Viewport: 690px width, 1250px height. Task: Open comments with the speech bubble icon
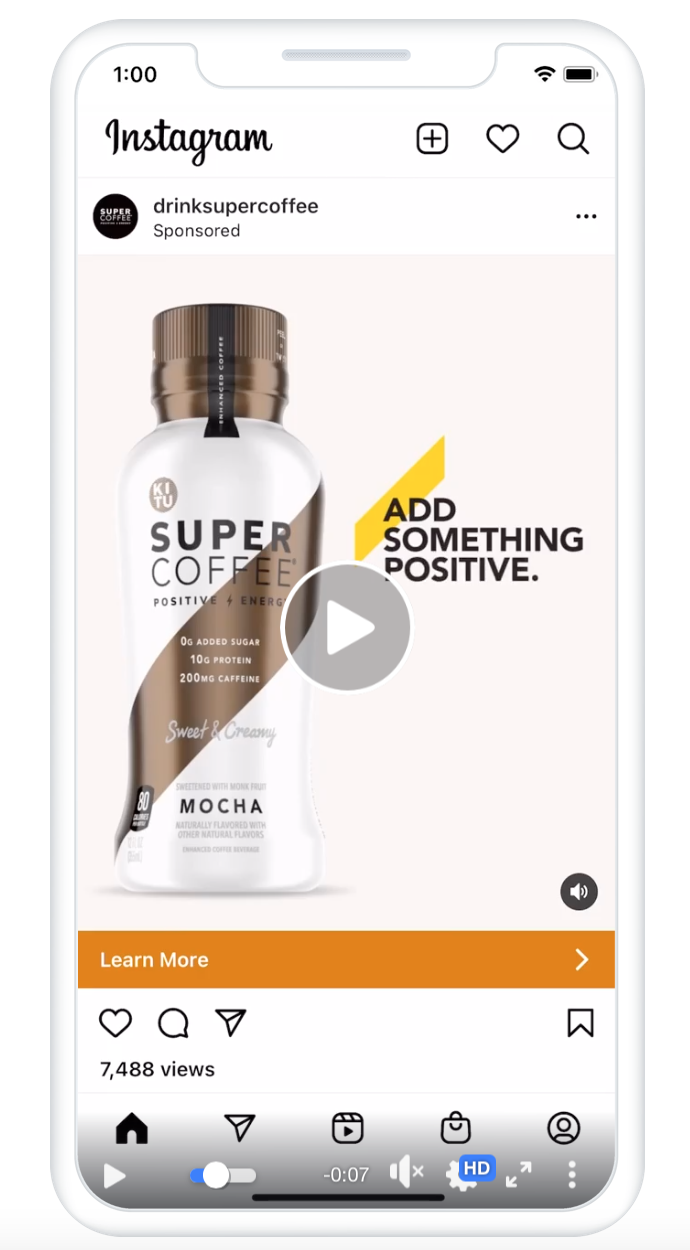[173, 1022]
